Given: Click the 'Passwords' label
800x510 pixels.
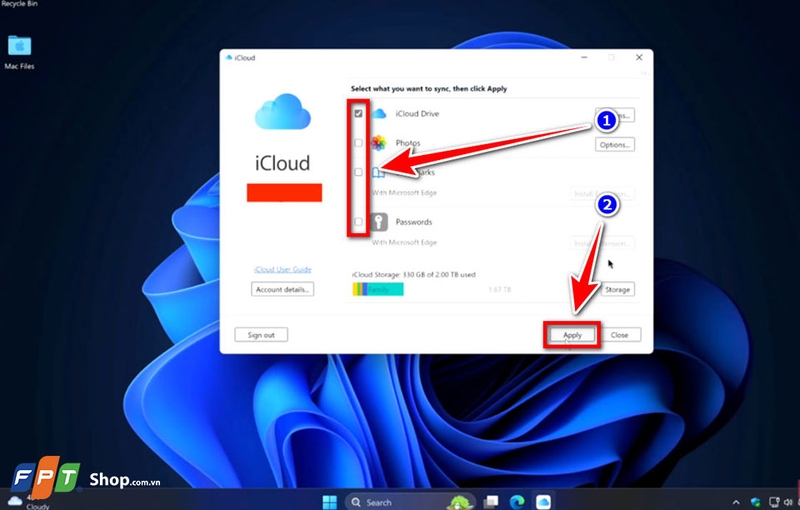Looking at the screenshot, I should click(x=414, y=222).
